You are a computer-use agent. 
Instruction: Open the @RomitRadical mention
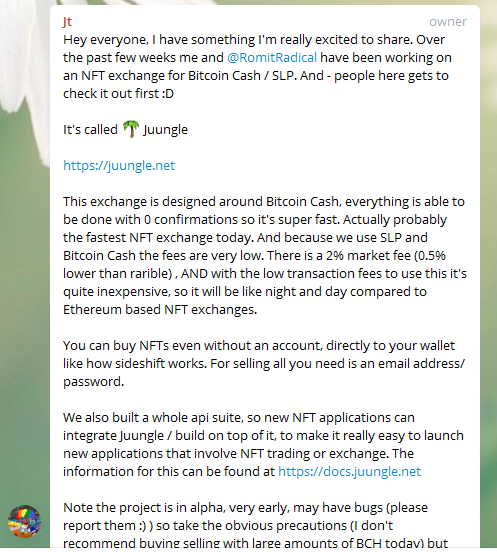(x=272, y=57)
